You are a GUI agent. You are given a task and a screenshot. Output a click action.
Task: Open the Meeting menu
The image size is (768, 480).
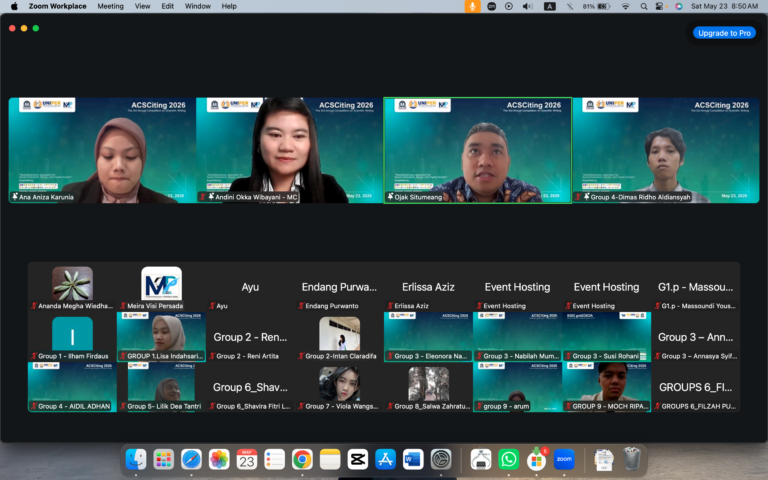pyautogui.click(x=110, y=6)
